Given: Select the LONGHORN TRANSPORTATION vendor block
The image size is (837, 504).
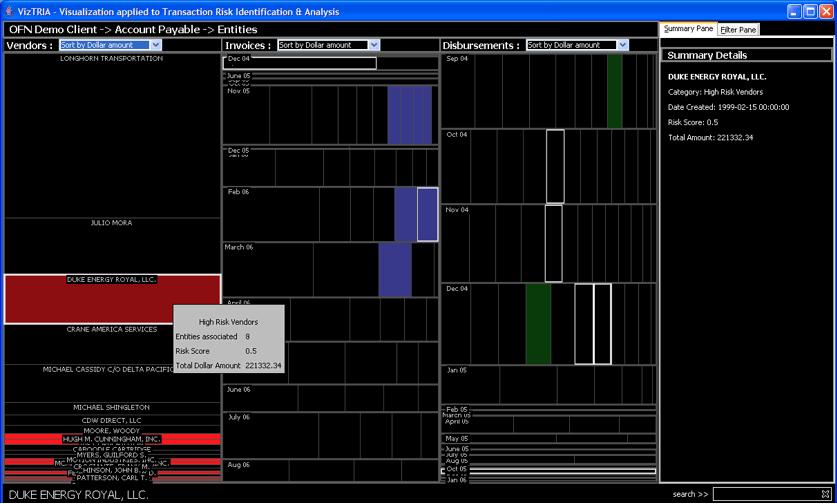Looking at the screenshot, I should [112, 135].
